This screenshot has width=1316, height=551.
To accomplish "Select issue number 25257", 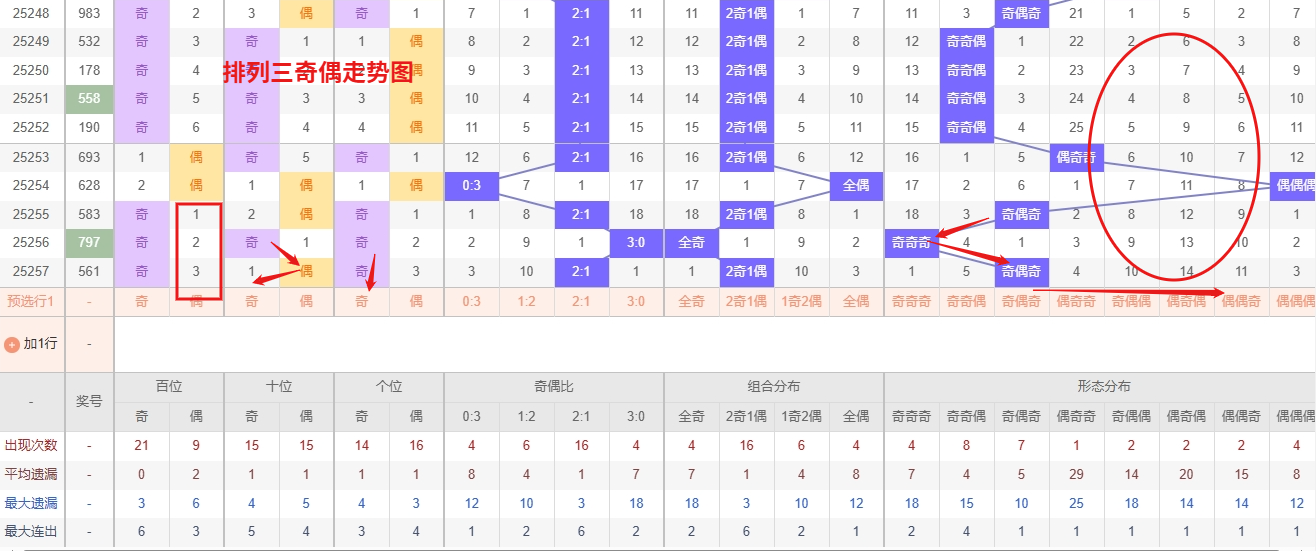I will point(32,270).
